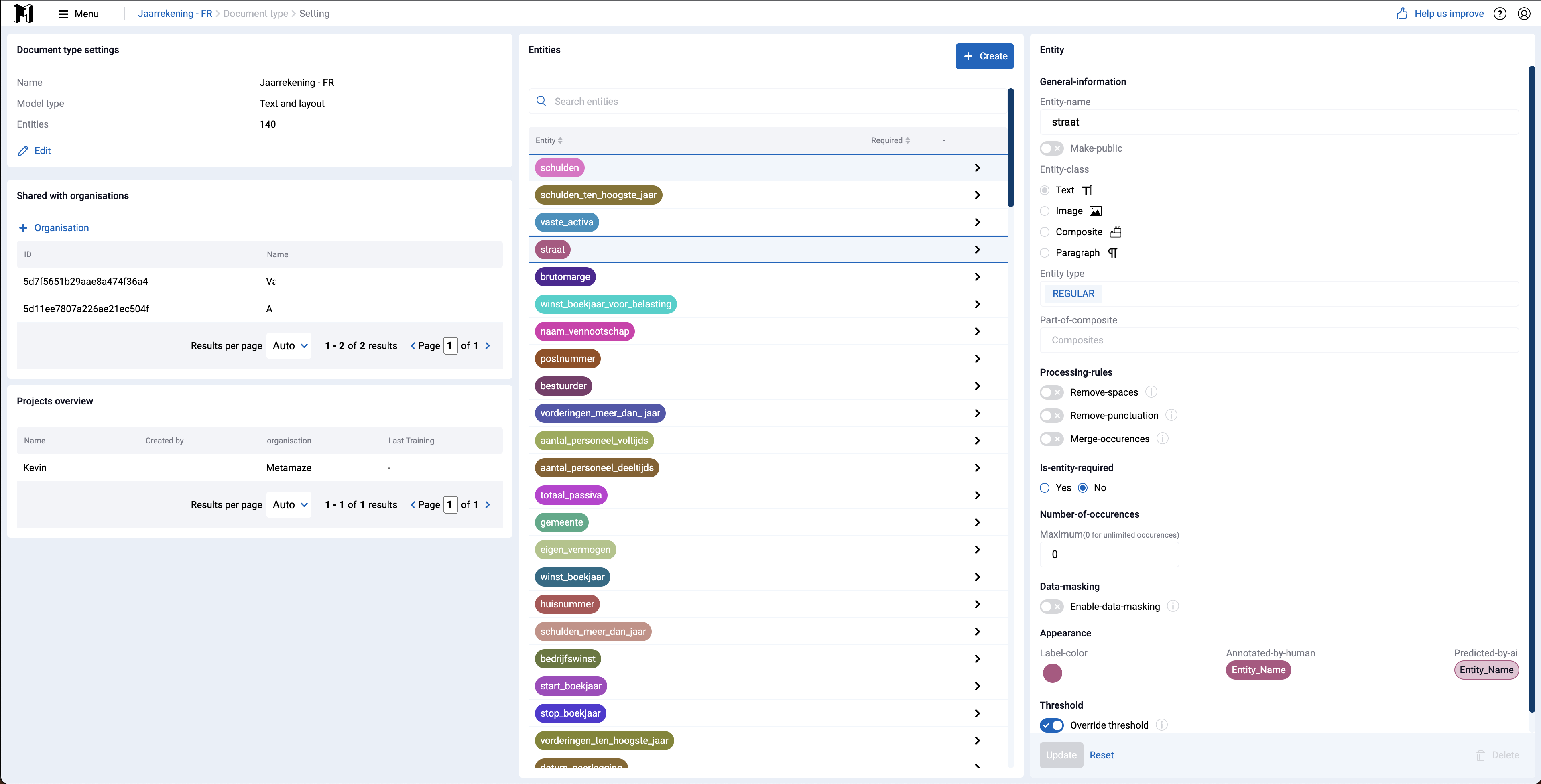Select the Composite entity class
This screenshot has width=1541, height=784.
[1045, 232]
